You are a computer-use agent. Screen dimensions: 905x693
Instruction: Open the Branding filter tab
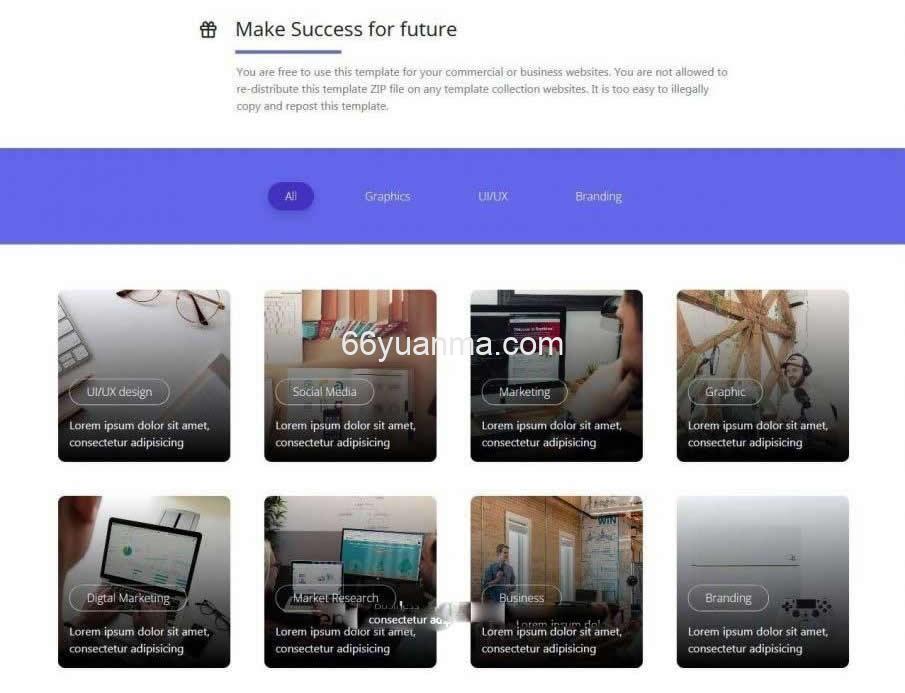click(x=599, y=196)
